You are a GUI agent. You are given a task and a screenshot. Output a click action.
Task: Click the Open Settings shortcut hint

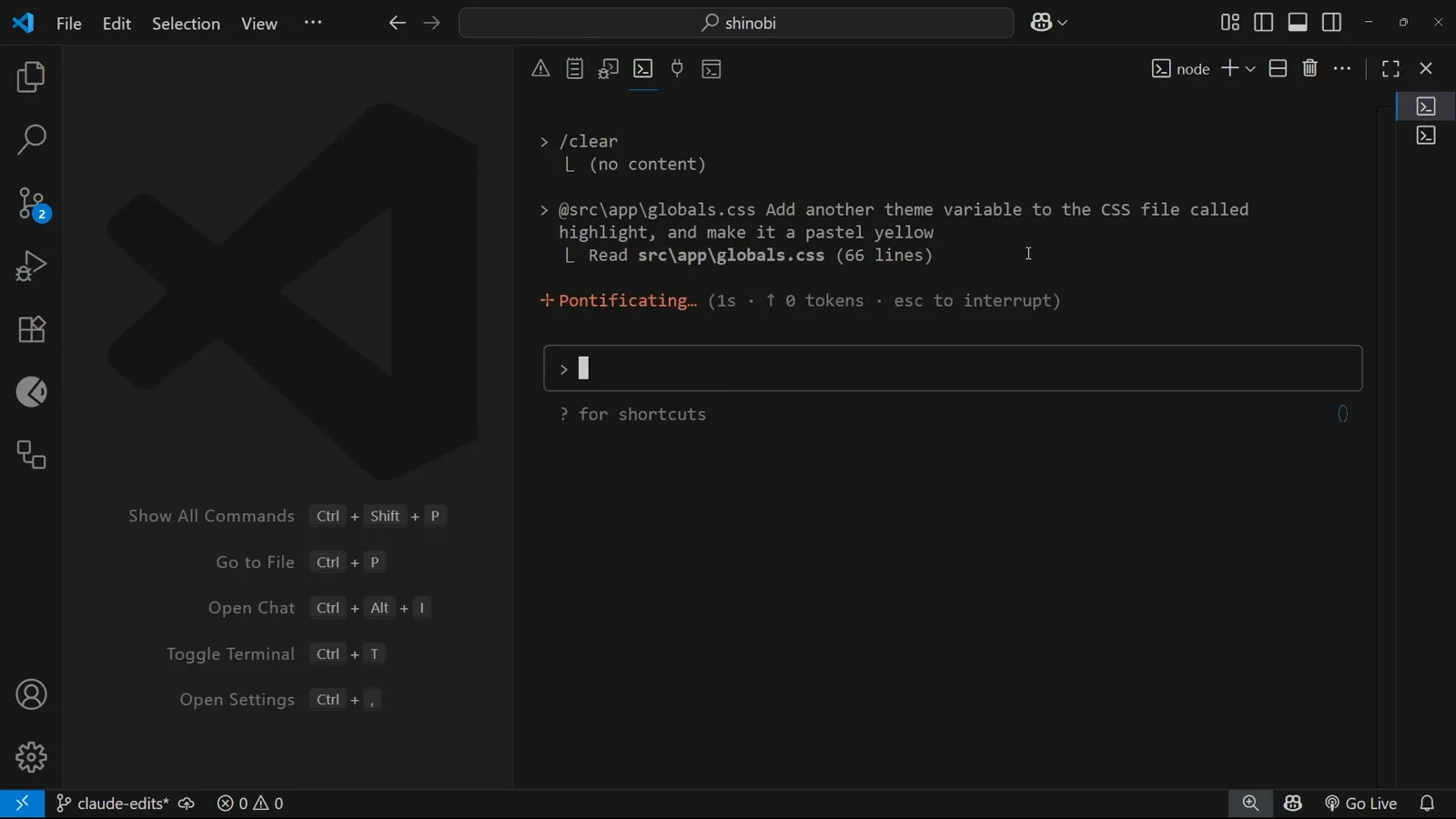[x=280, y=700]
